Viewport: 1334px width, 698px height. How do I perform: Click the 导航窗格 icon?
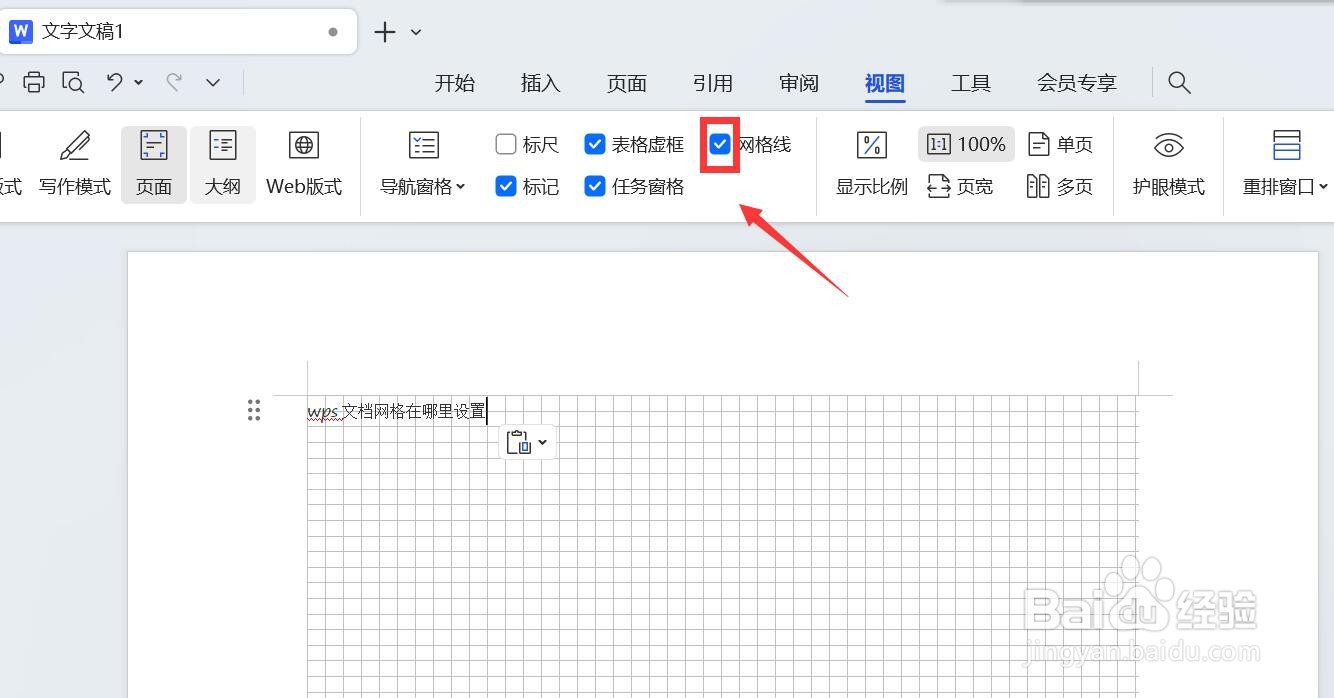click(424, 146)
